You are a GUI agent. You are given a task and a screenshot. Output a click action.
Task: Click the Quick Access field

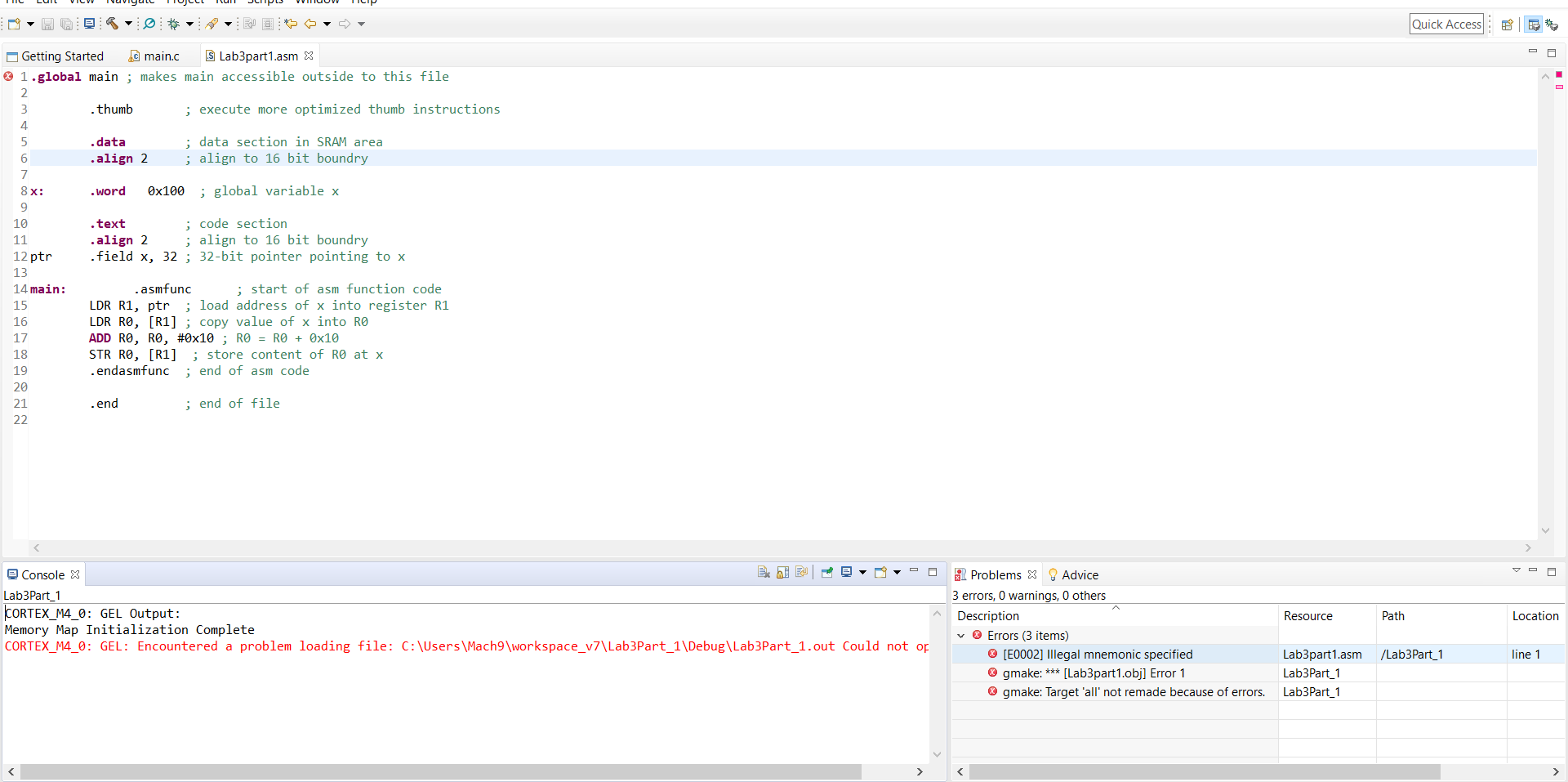coord(1446,24)
